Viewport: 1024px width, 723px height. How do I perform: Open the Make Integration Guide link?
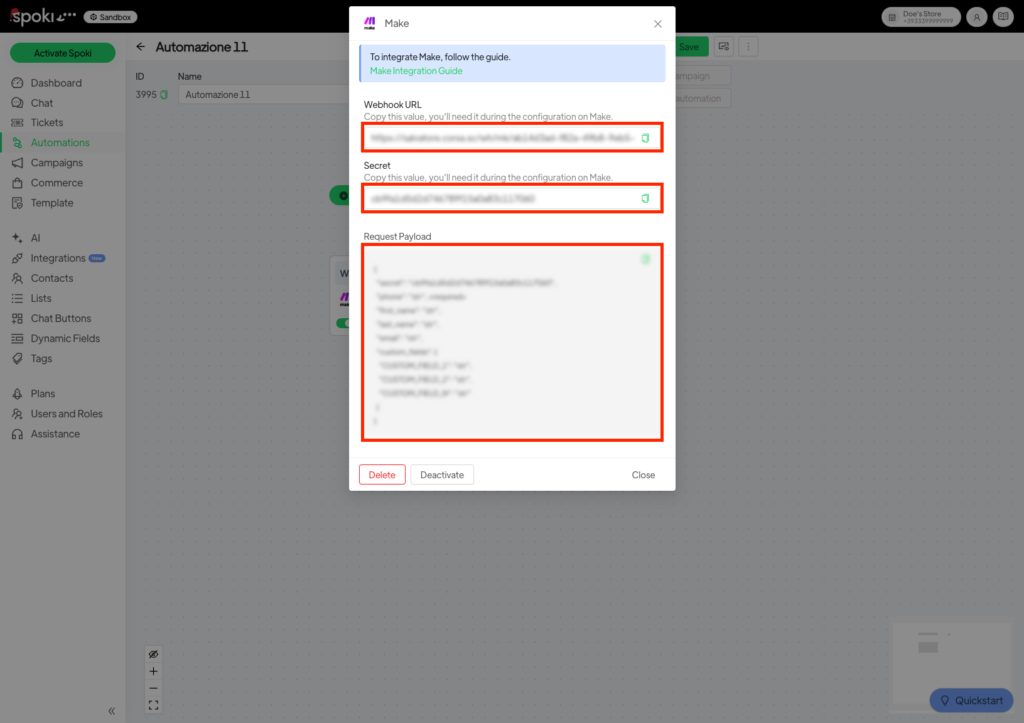tap(416, 71)
